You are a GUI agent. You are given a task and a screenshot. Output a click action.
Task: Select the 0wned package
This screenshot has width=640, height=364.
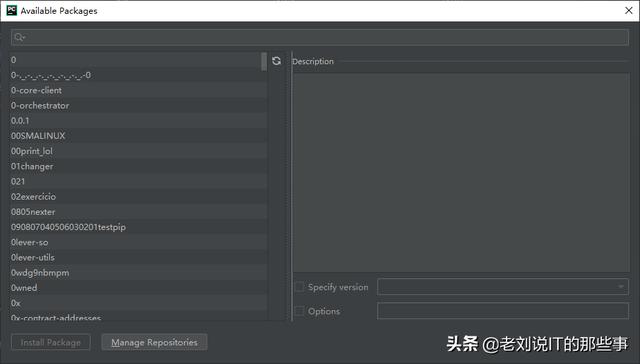pos(138,288)
